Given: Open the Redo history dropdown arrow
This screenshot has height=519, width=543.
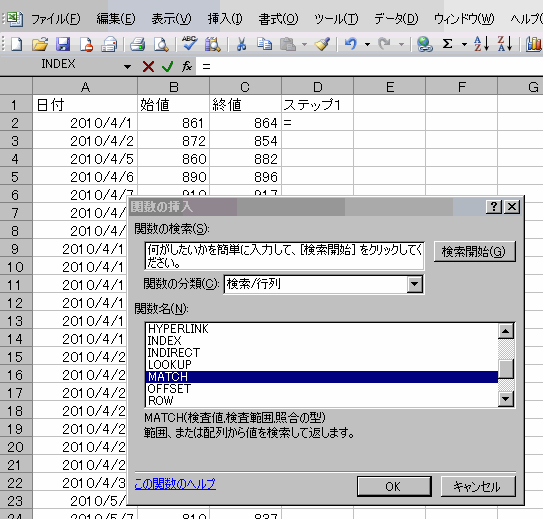Looking at the screenshot, I should coord(401,44).
